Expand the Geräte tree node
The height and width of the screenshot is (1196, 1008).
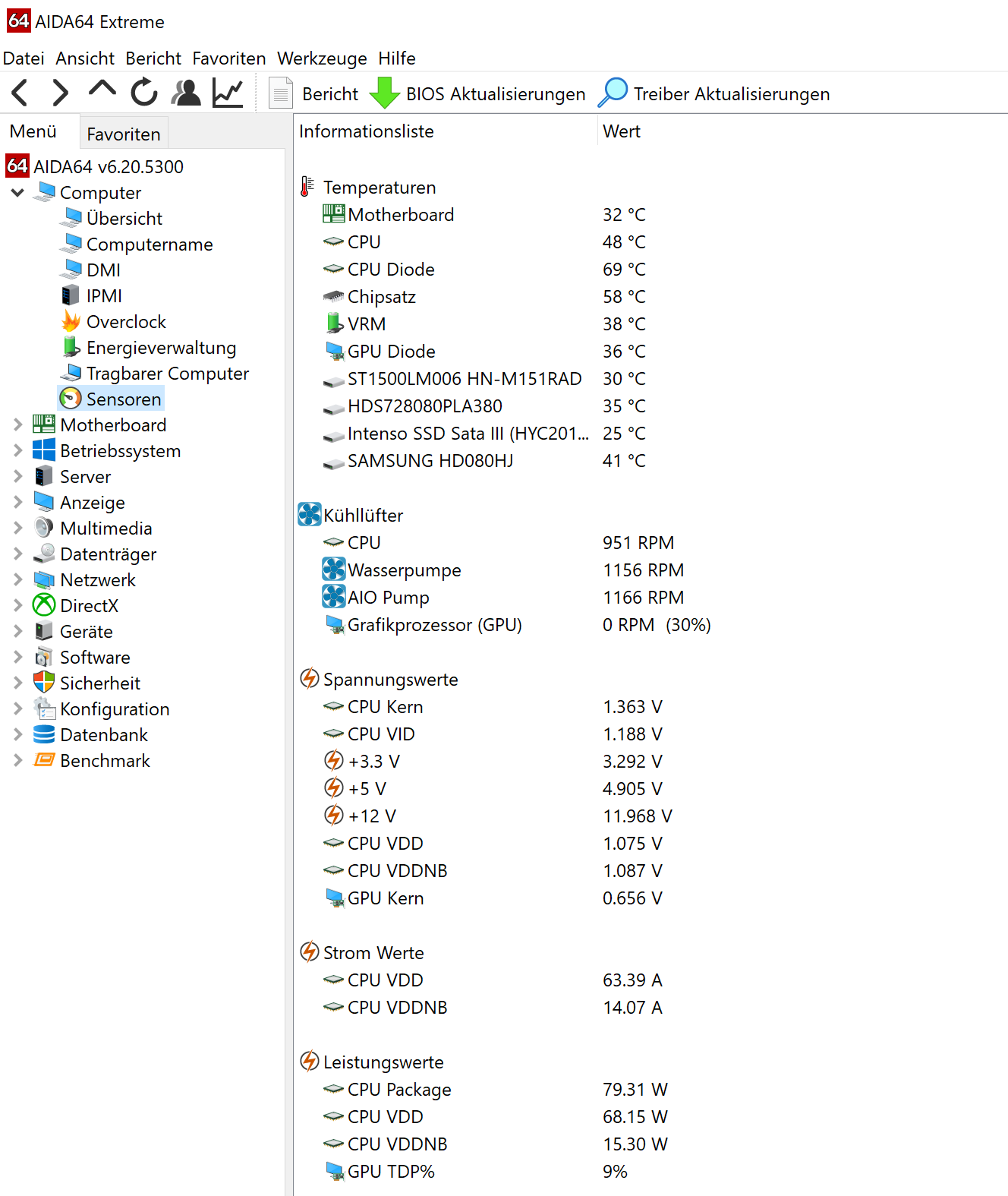pos(17,632)
